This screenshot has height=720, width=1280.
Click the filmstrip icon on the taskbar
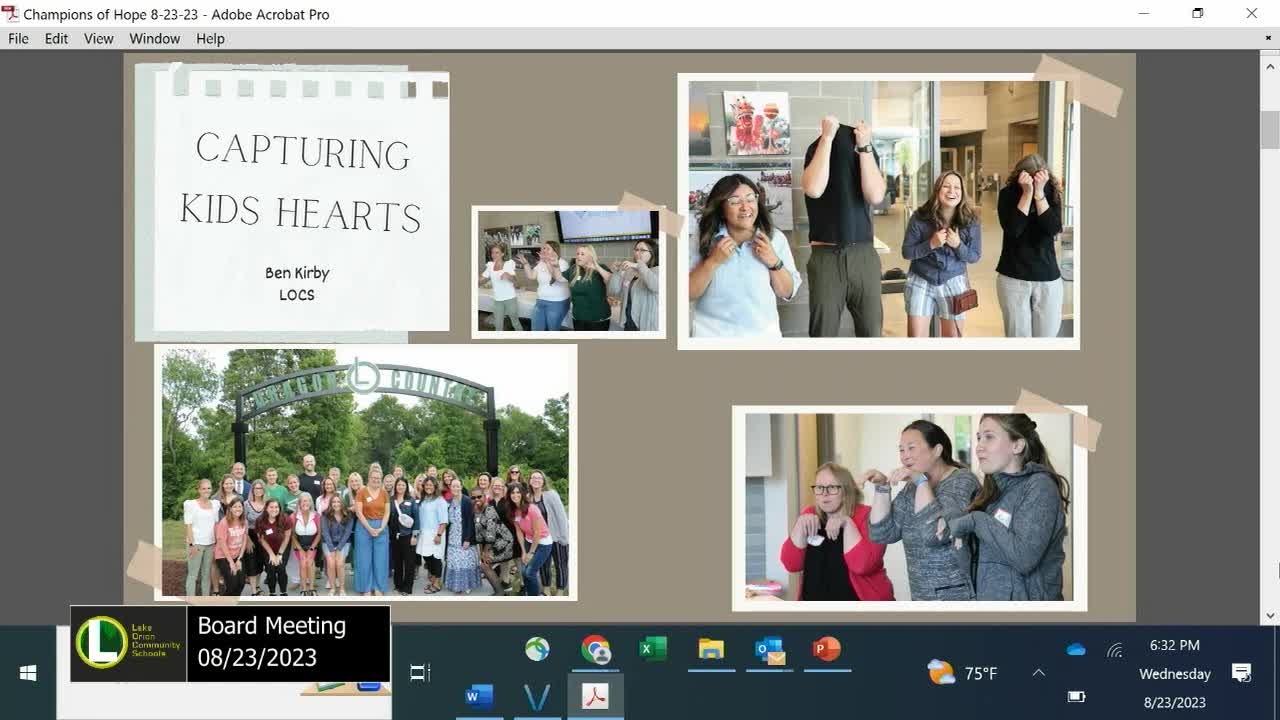click(x=419, y=672)
